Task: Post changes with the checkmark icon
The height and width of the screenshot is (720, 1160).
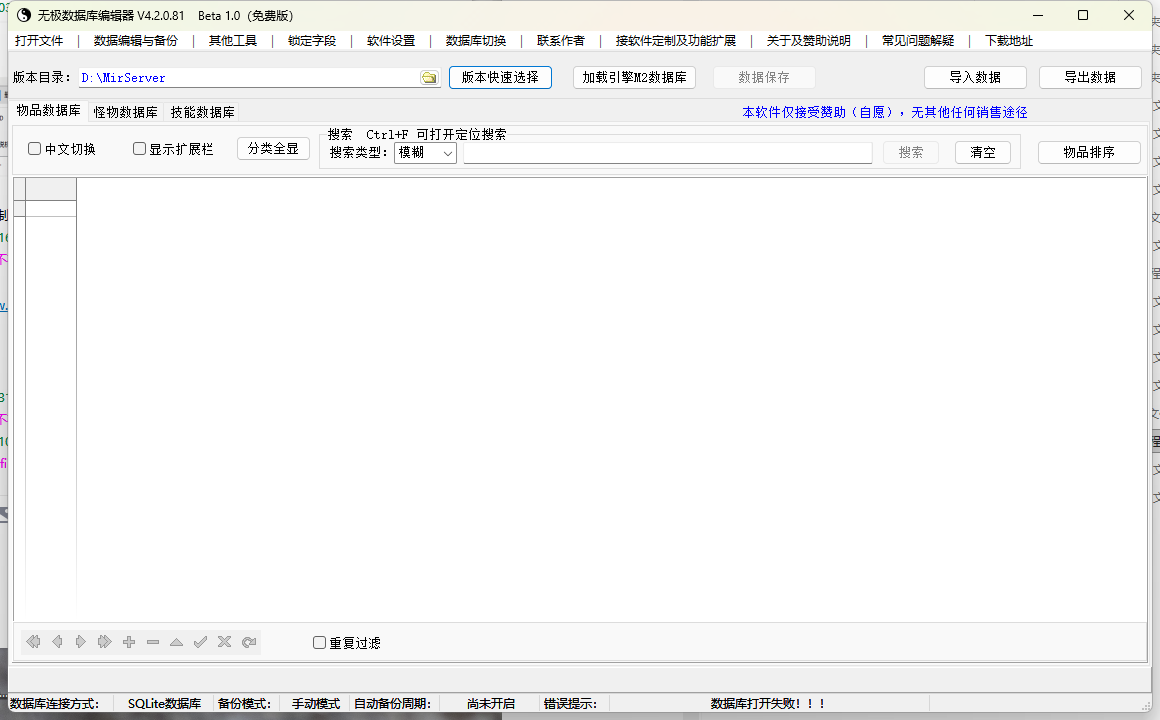Action: coord(201,641)
